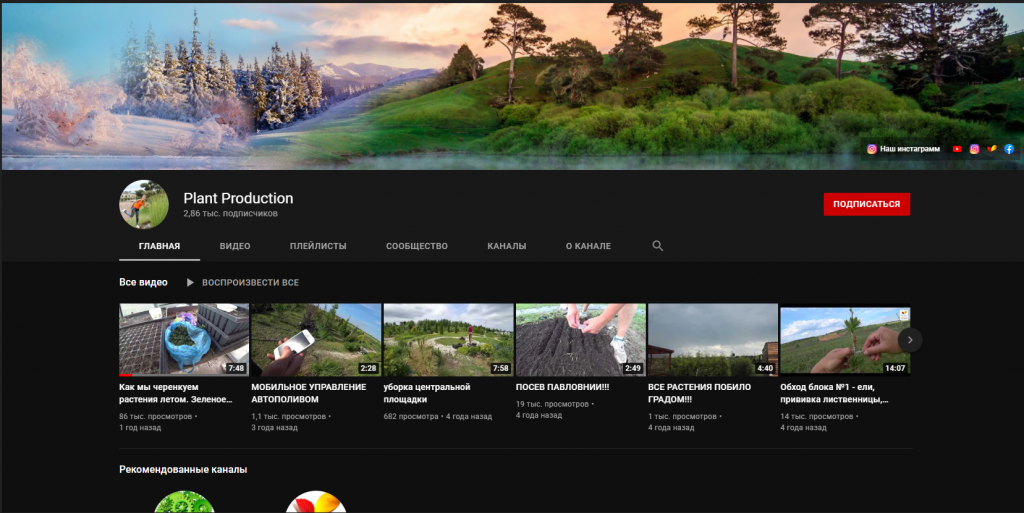Open the orange-red heart icon link in banner
This screenshot has width=1024, height=513.
992,149
